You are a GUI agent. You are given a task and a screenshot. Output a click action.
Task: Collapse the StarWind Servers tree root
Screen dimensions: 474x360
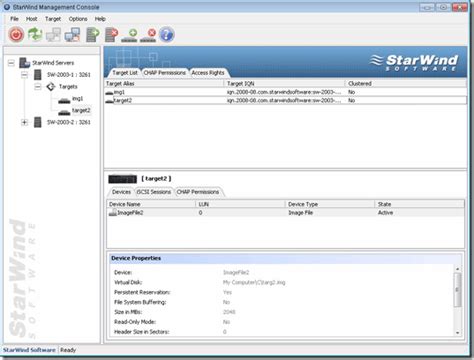[x=11, y=63]
